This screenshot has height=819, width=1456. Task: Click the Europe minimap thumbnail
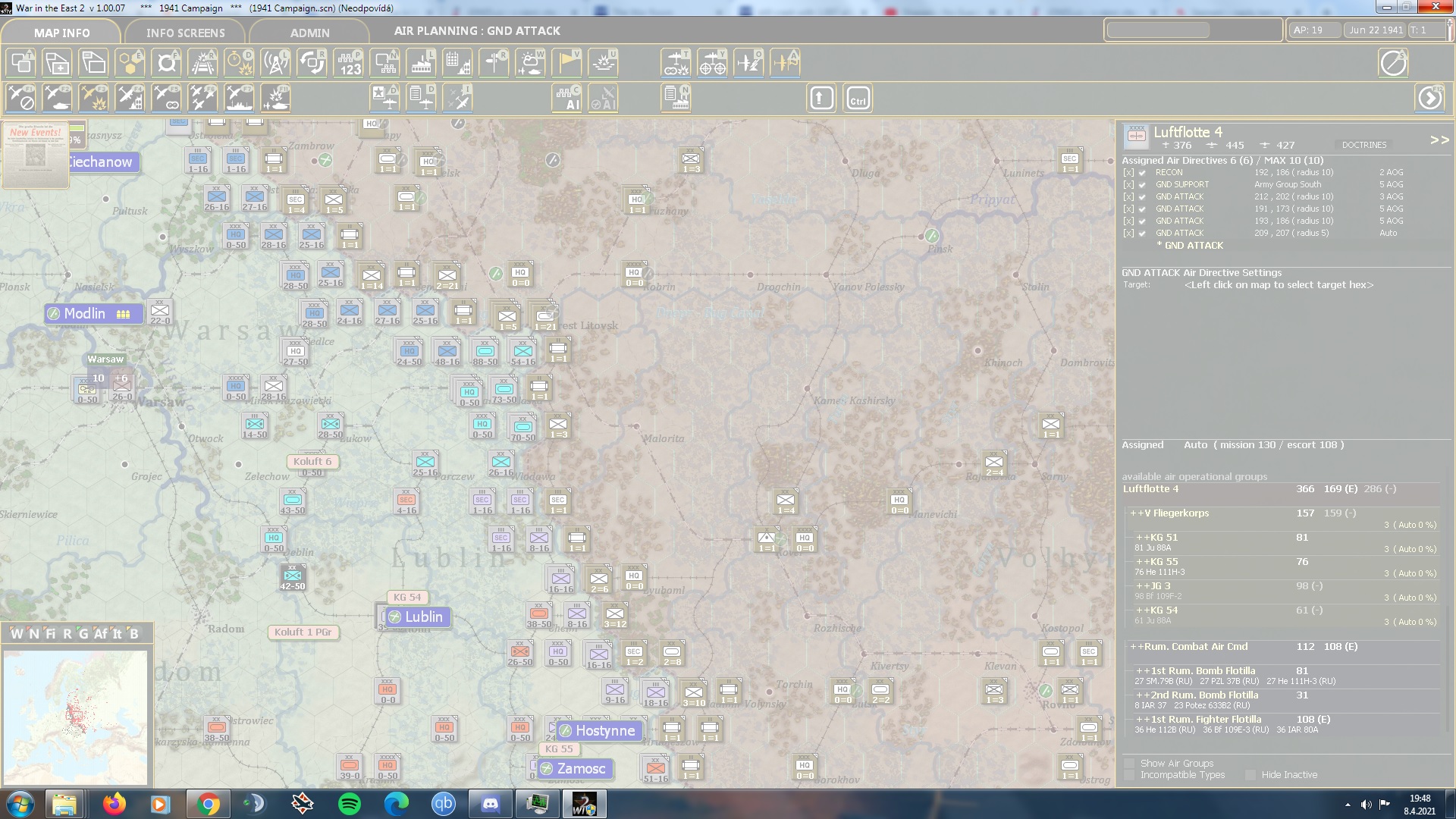point(75,717)
